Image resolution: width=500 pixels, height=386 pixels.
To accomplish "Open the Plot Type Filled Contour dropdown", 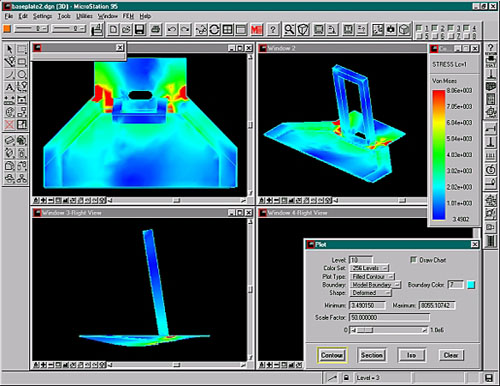I will tap(372, 276).
